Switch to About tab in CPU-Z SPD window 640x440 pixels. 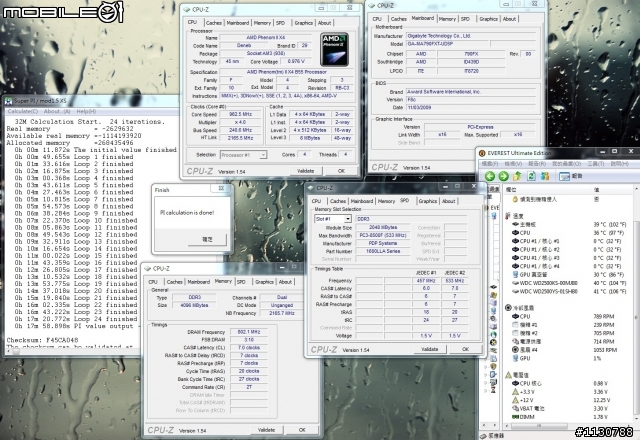pyautogui.click(x=448, y=201)
